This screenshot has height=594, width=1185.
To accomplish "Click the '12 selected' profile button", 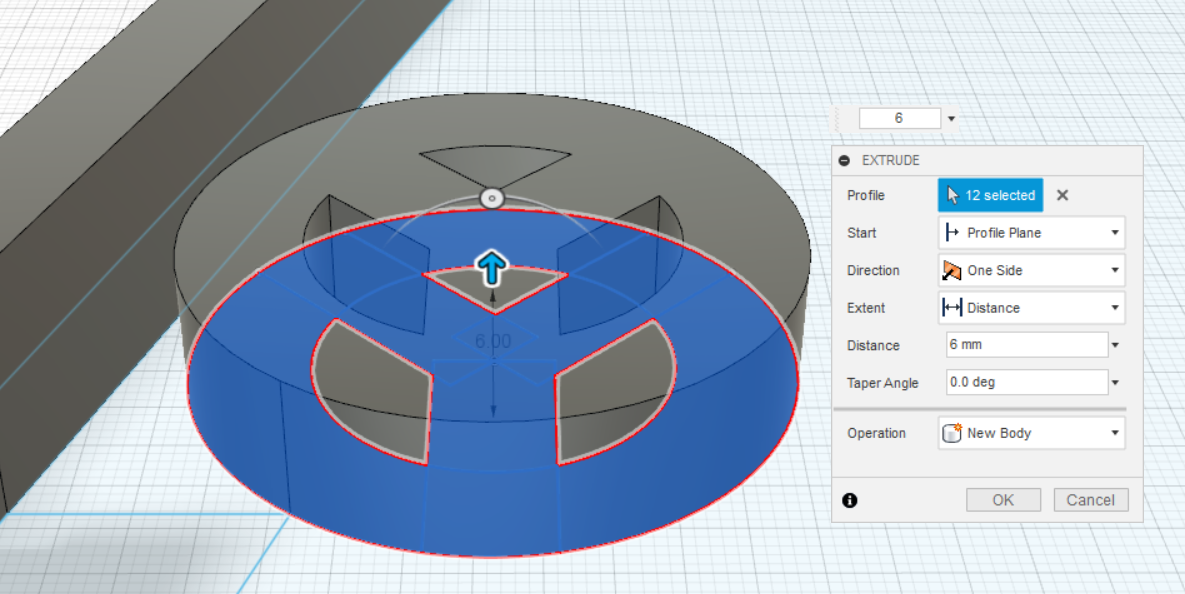I will [x=990, y=195].
